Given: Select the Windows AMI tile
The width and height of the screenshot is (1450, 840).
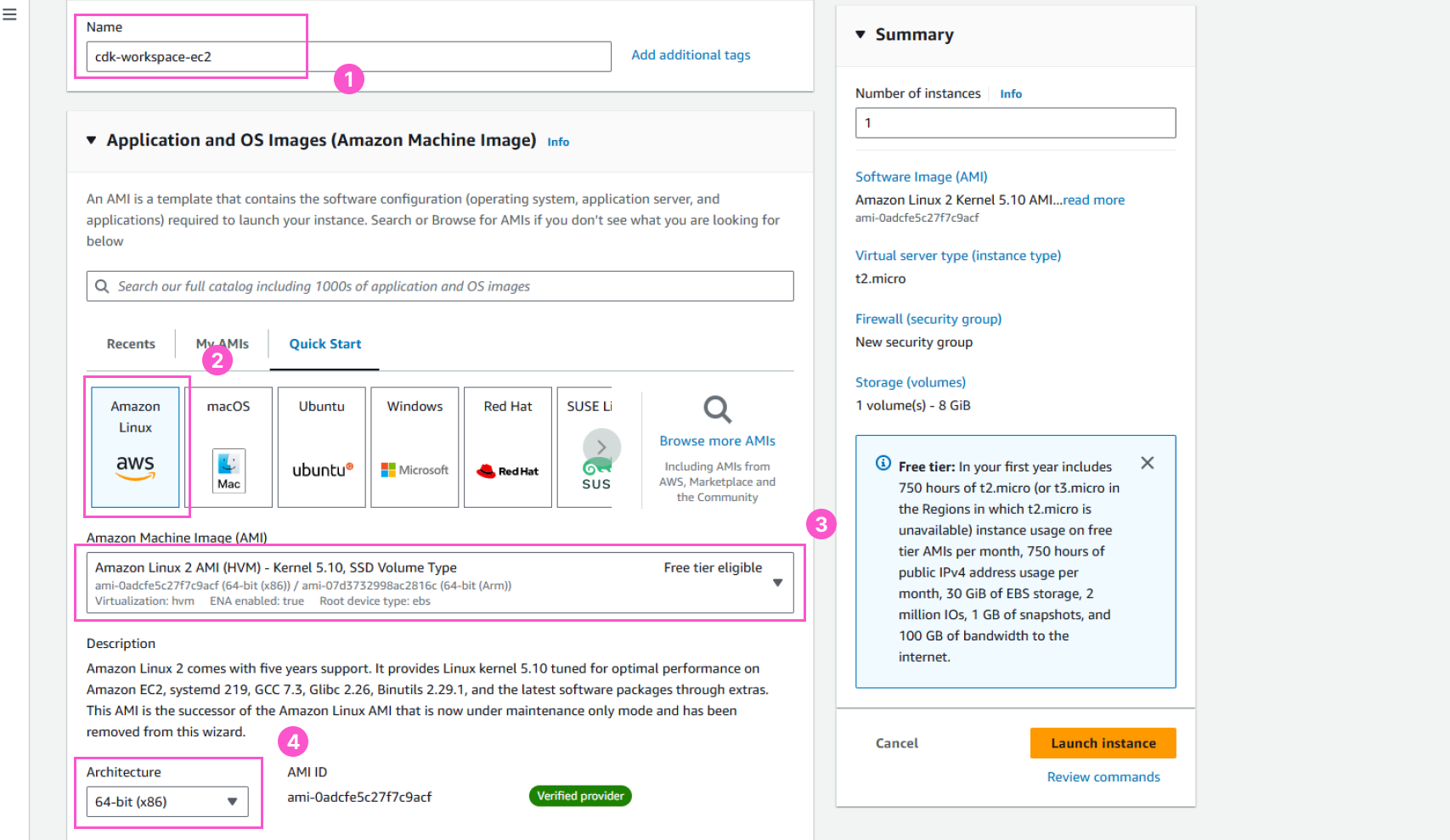Looking at the screenshot, I should click(x=415, y=447).
